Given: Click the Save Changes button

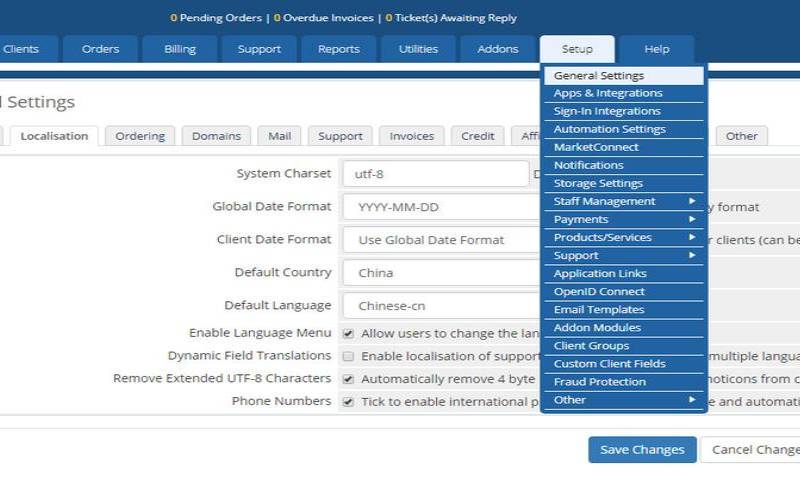Looking at the screenshot, I should (x=642, y=450).
